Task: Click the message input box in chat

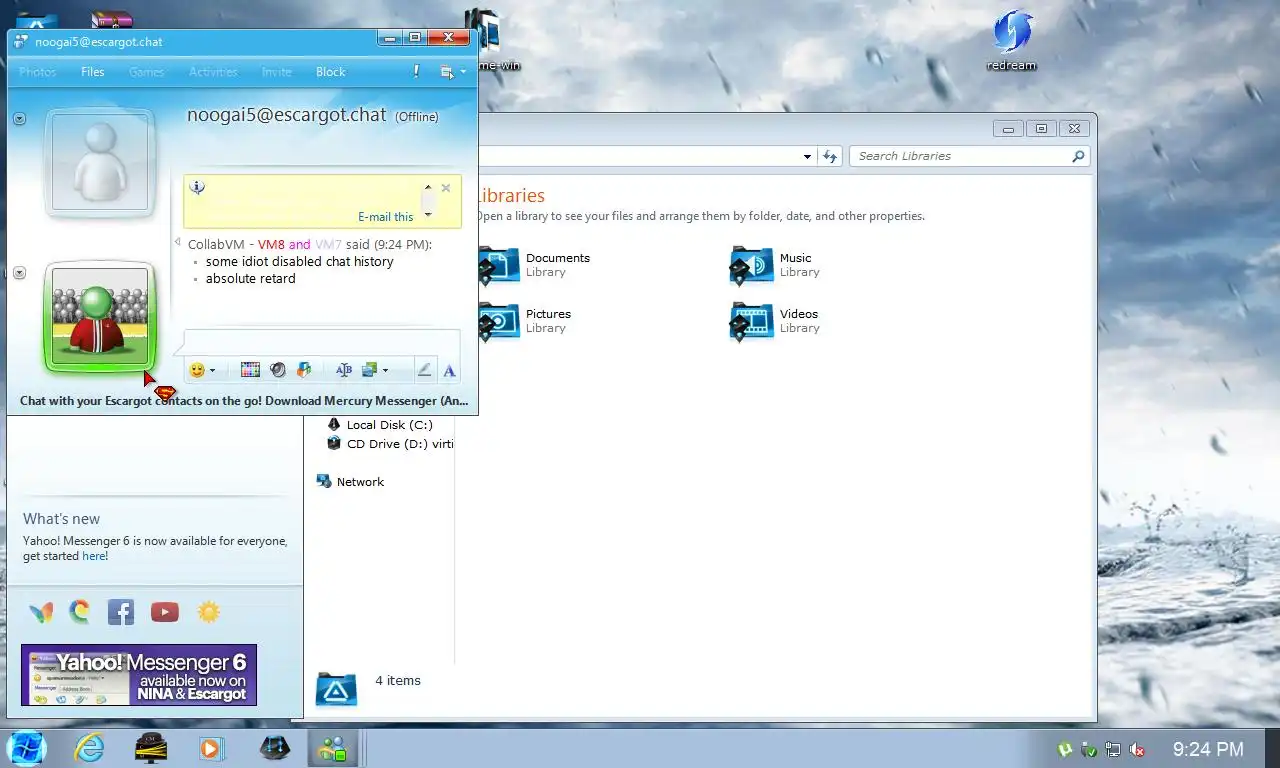Action: [x=322, y=341]
